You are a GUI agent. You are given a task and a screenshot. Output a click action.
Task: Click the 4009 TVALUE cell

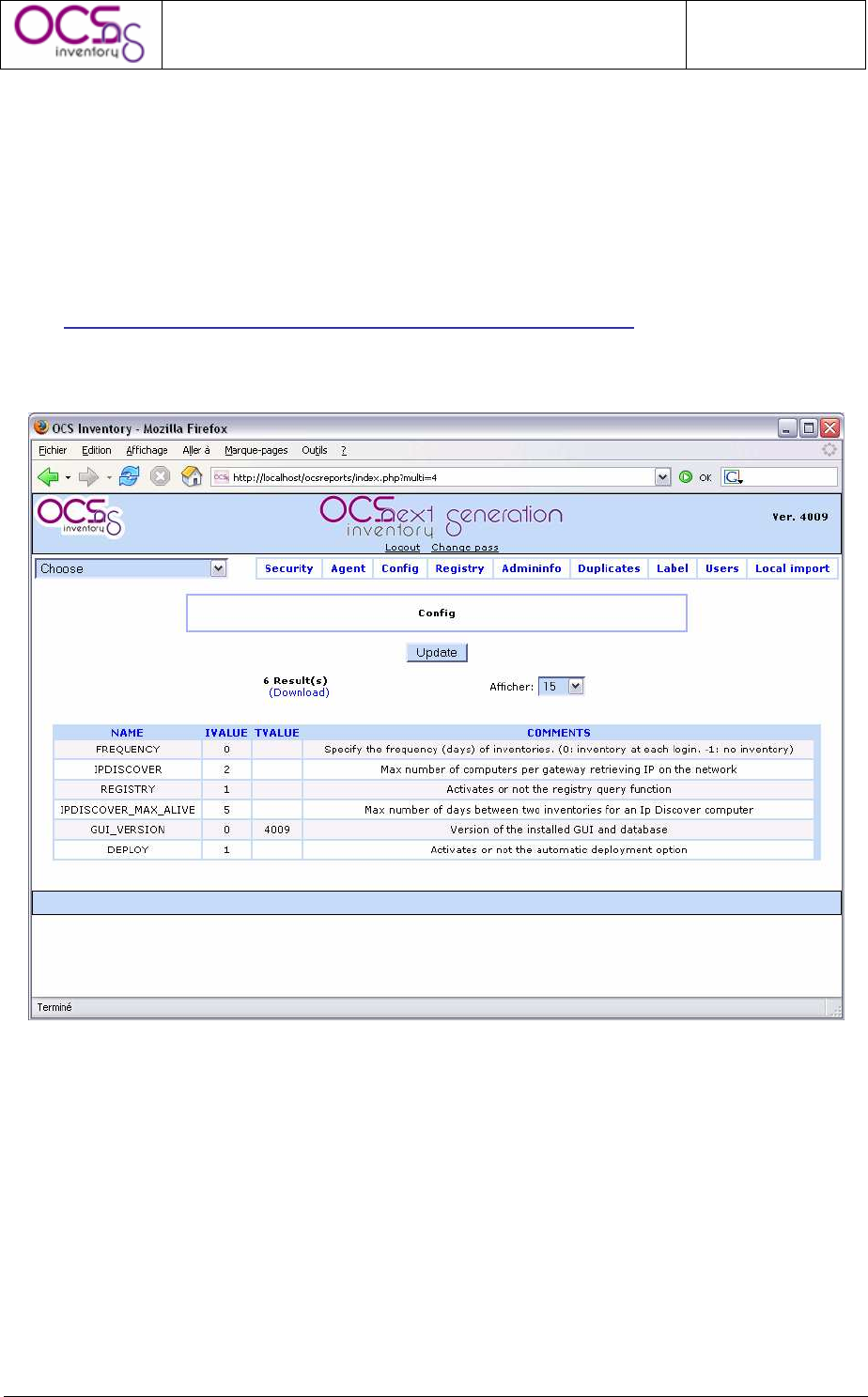coord(277,830)
